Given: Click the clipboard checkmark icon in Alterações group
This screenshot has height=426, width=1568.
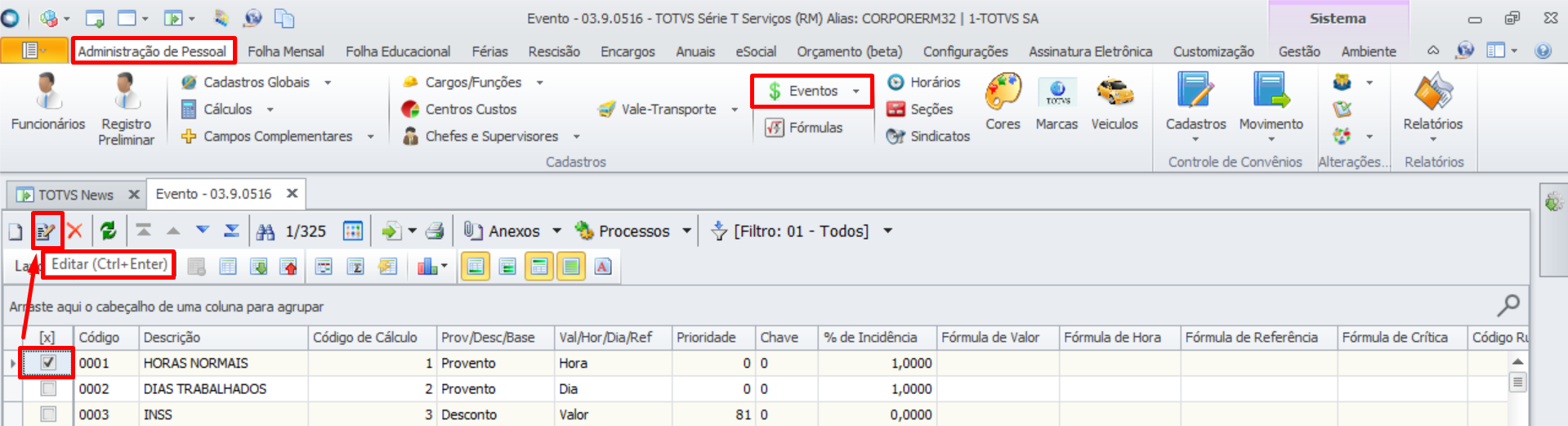Looking at the screenshot, I should click(x=1342, y=109).
